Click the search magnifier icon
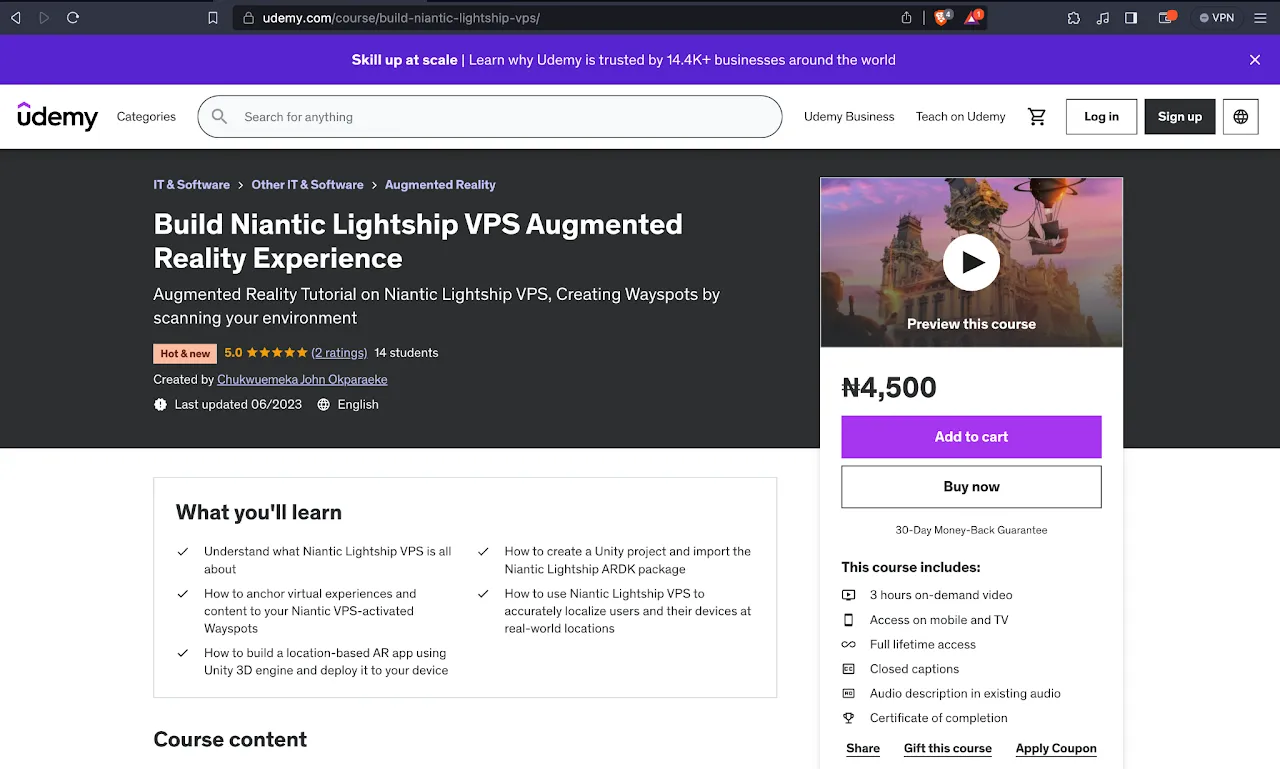Image resolution: width=1280 pixels, height=769 pixels. (x=220, y=117)
